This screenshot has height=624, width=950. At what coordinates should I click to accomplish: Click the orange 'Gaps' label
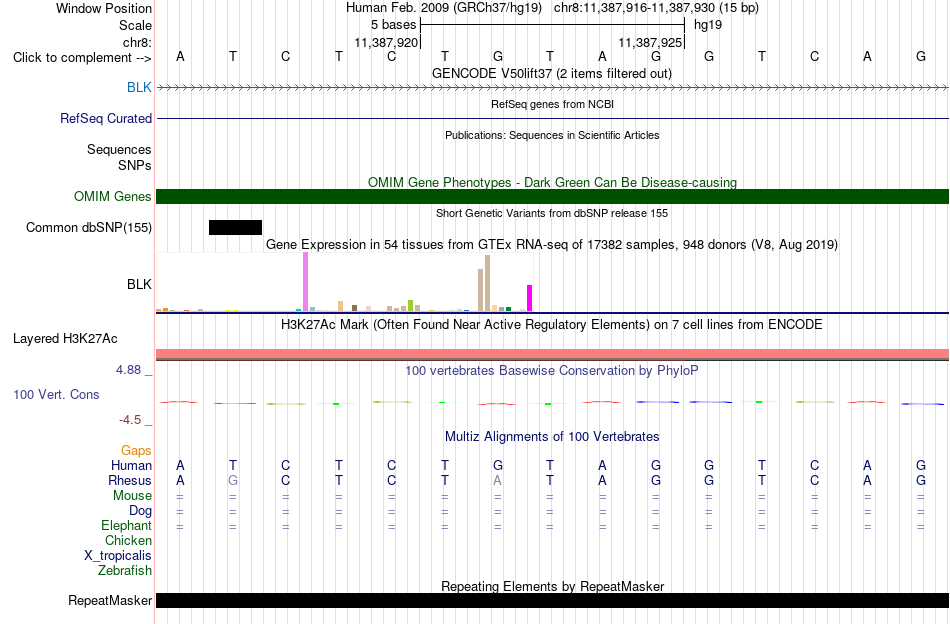[136, 450]
